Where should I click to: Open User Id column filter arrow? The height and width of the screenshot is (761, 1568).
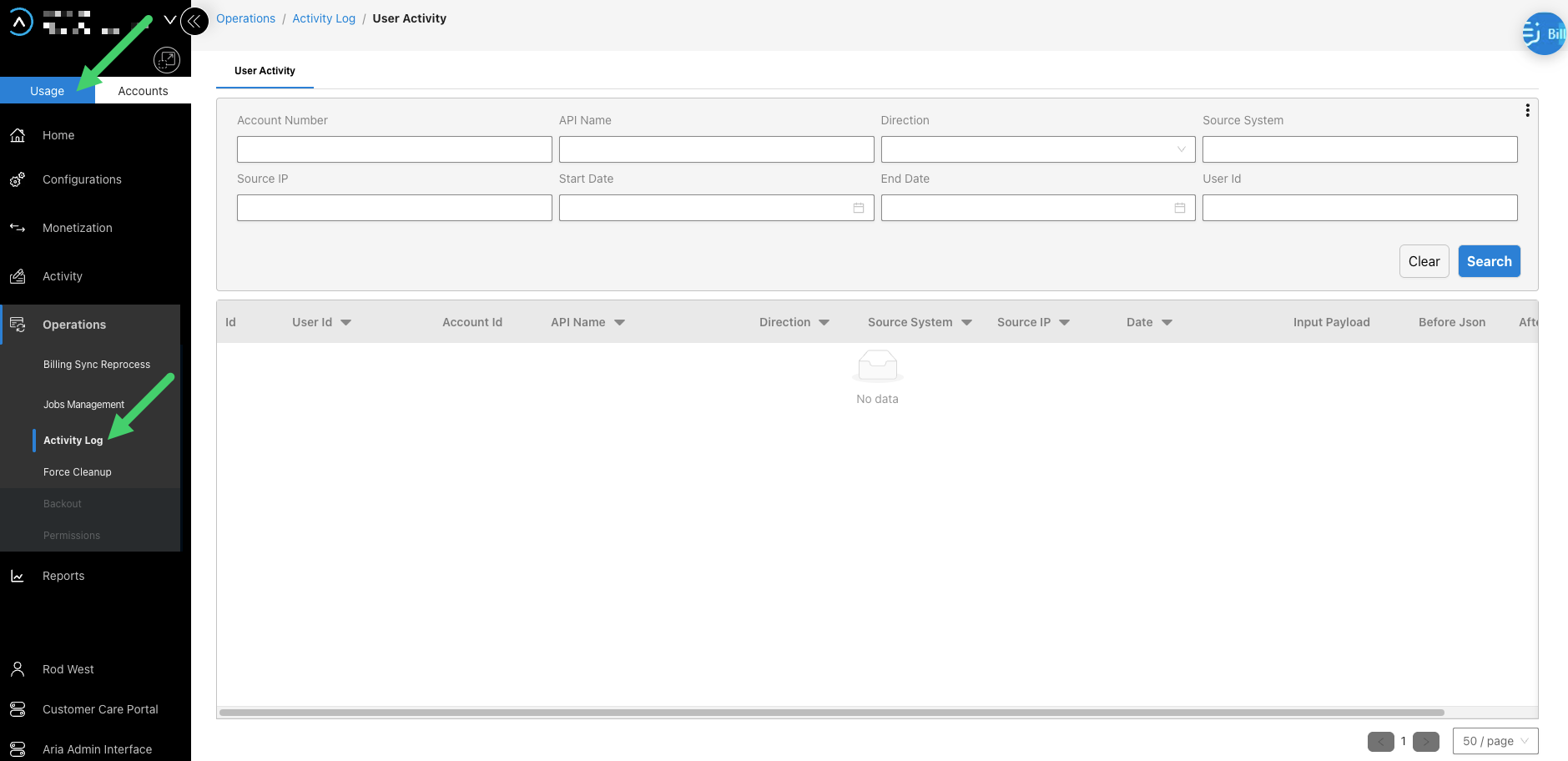(x=345, y=323)
